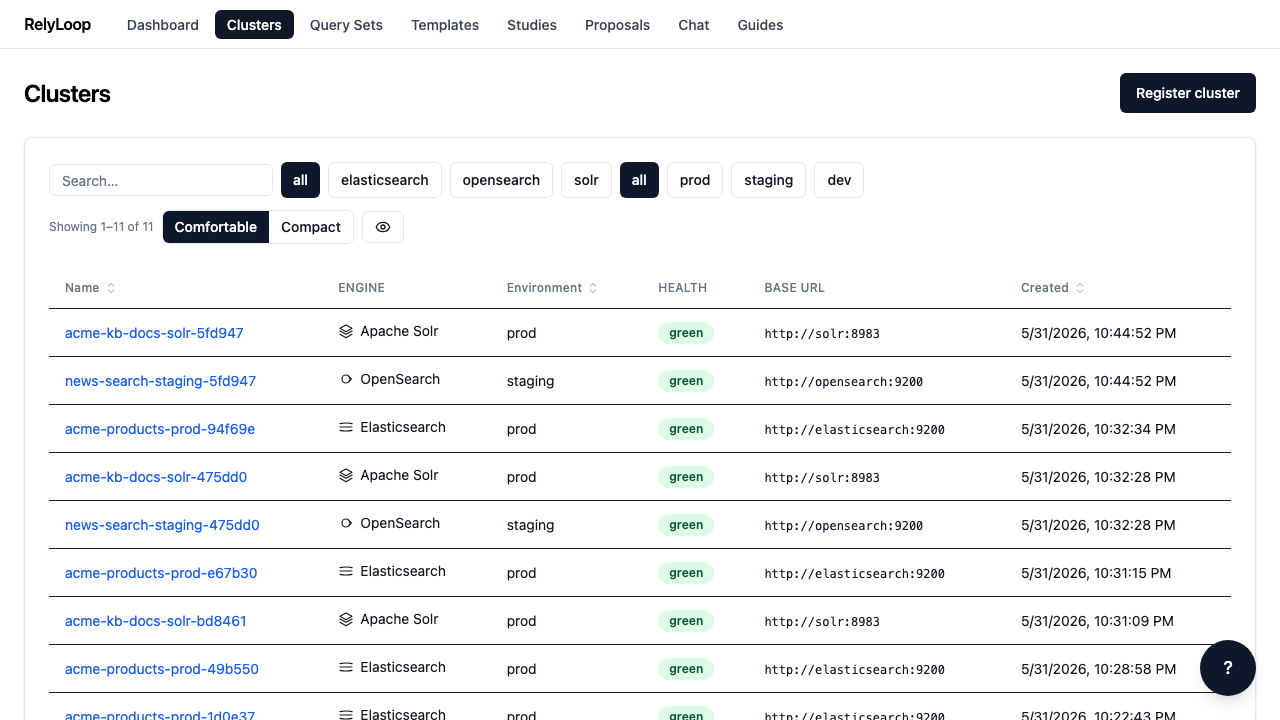
Task: Open the help question mark button
Action: [x=1228, y=668]
